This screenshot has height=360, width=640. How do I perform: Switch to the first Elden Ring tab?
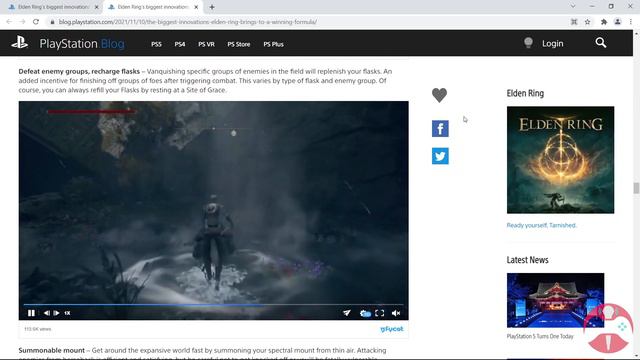pyautogui.click(x=53, y=7)
